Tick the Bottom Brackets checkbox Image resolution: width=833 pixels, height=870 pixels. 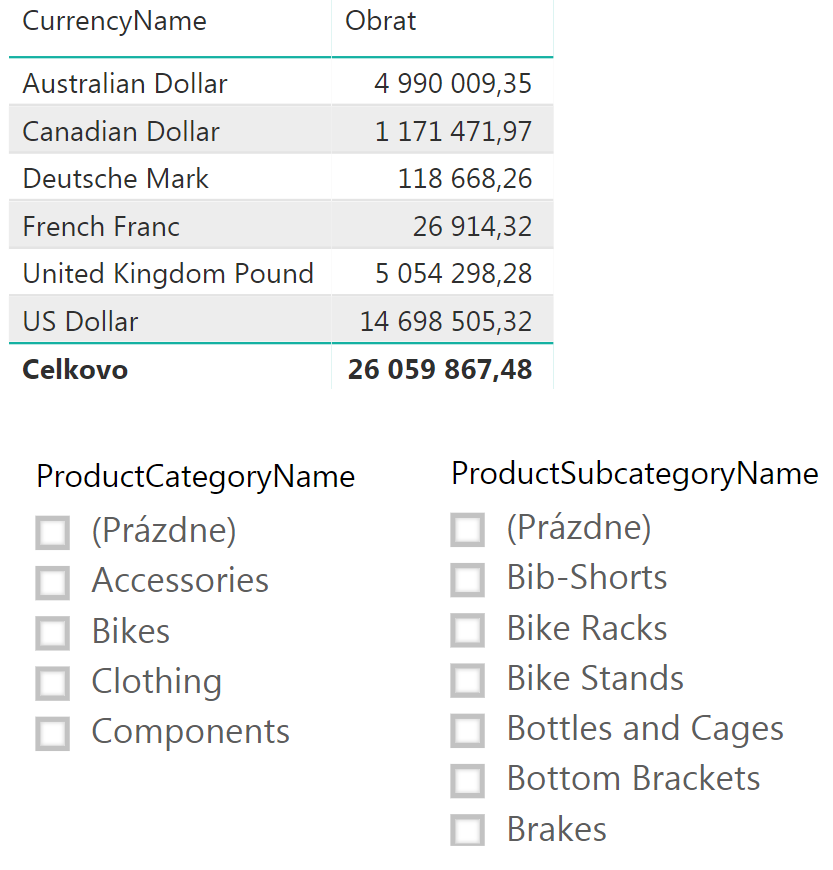[x=467, y=781]
